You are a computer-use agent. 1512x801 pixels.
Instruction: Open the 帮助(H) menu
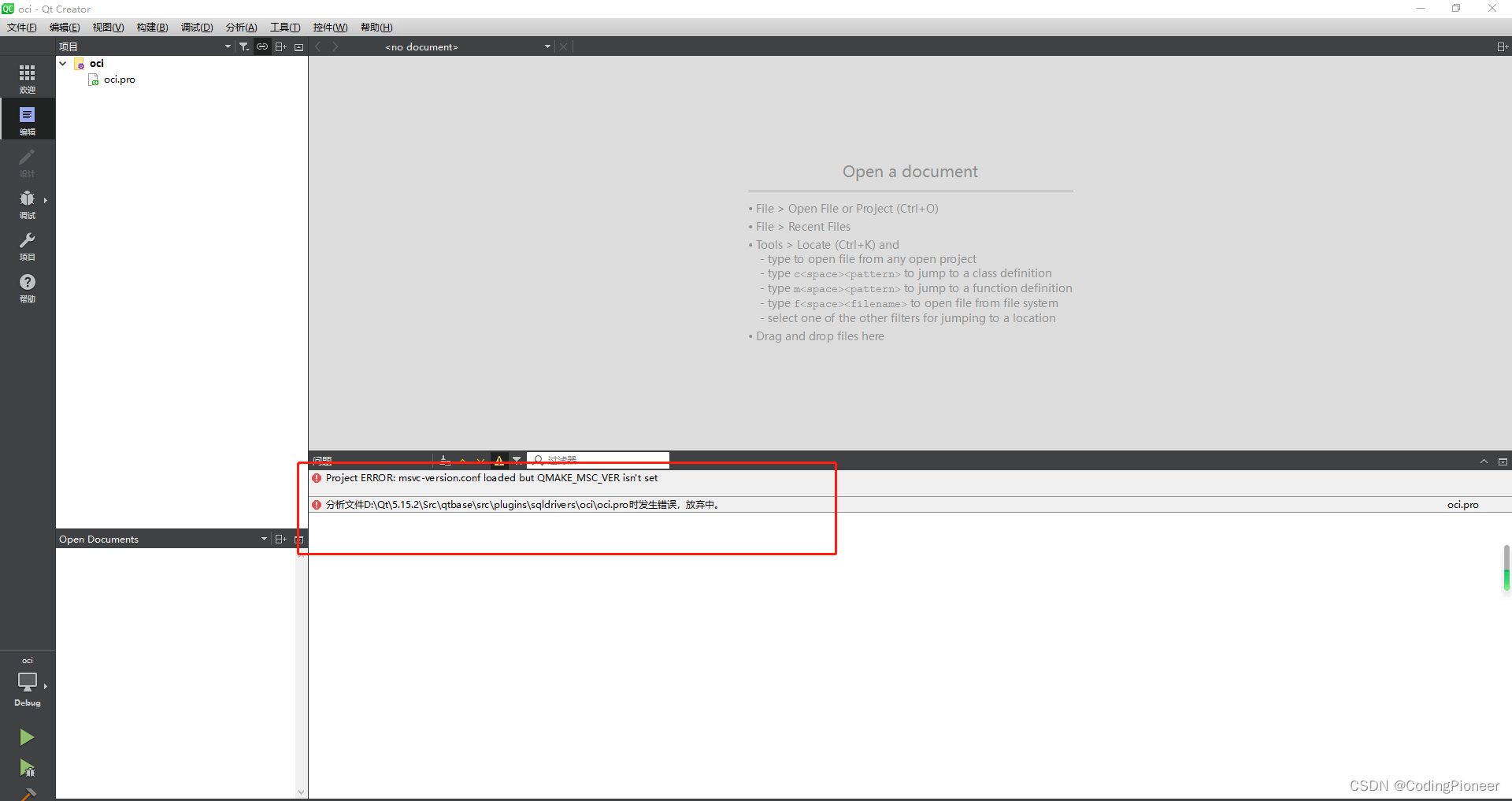[x=376, y=28]
